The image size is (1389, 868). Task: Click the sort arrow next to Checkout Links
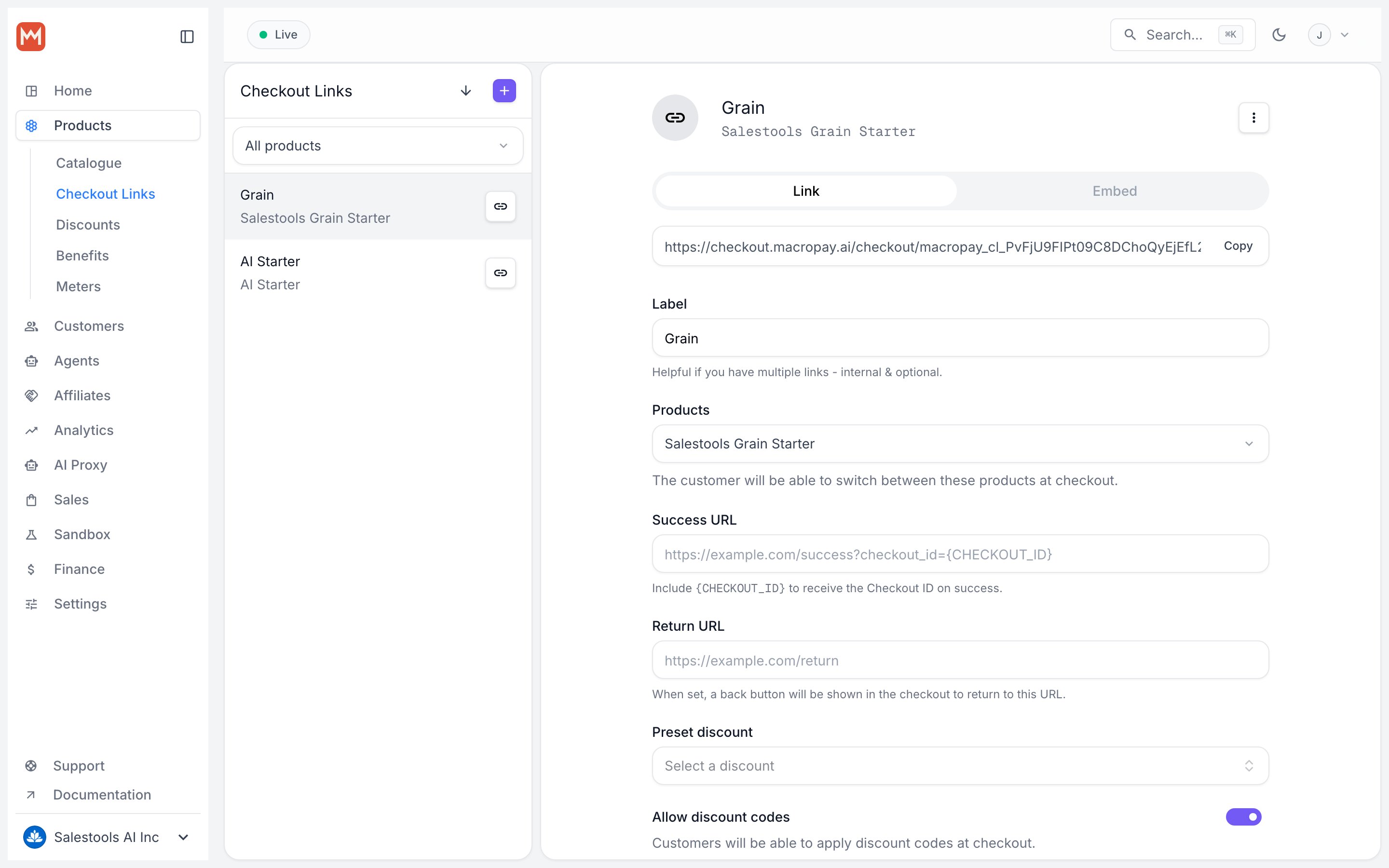(x=466, y=91)
